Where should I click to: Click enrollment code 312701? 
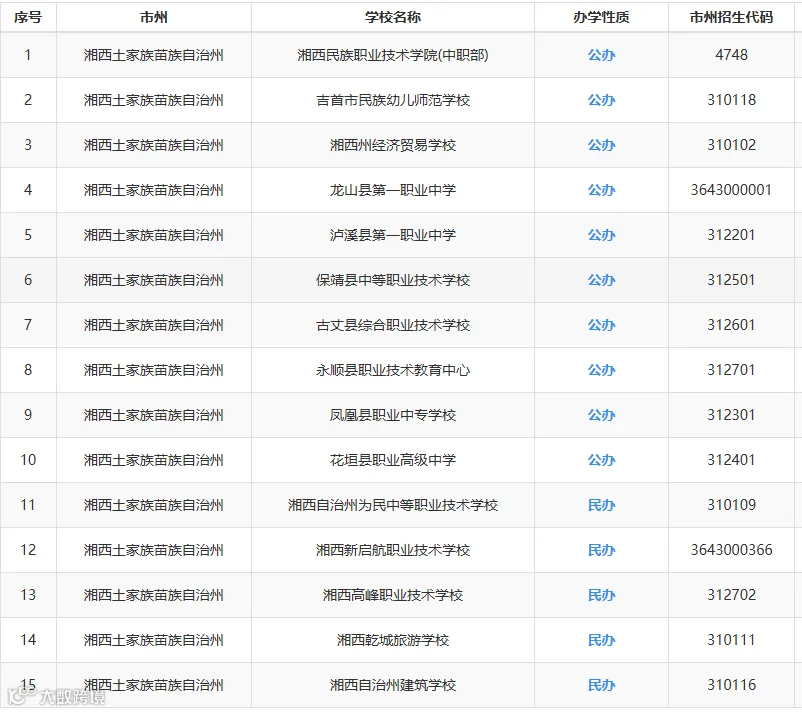pos(731,370)
